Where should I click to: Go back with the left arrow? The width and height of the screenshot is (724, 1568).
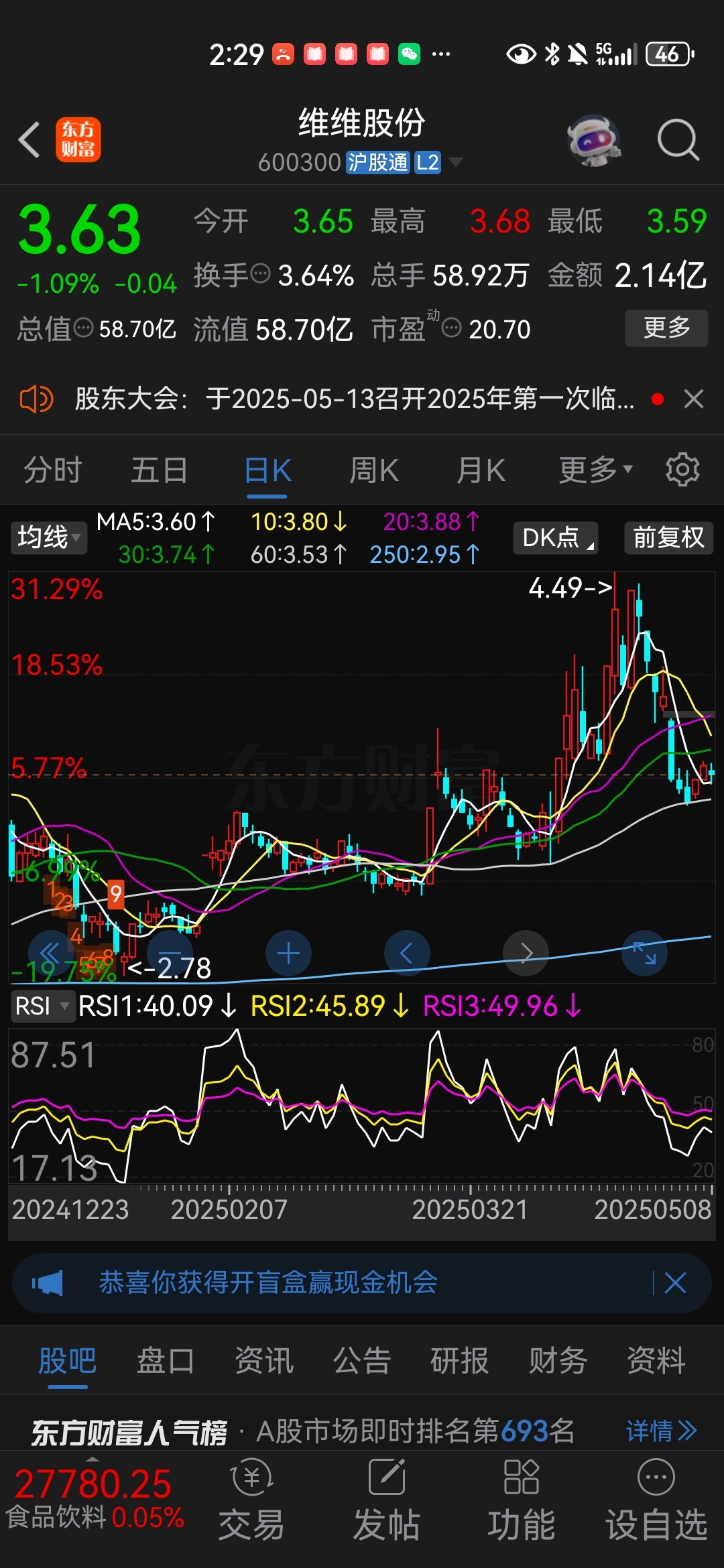click(x=29, y=139)
